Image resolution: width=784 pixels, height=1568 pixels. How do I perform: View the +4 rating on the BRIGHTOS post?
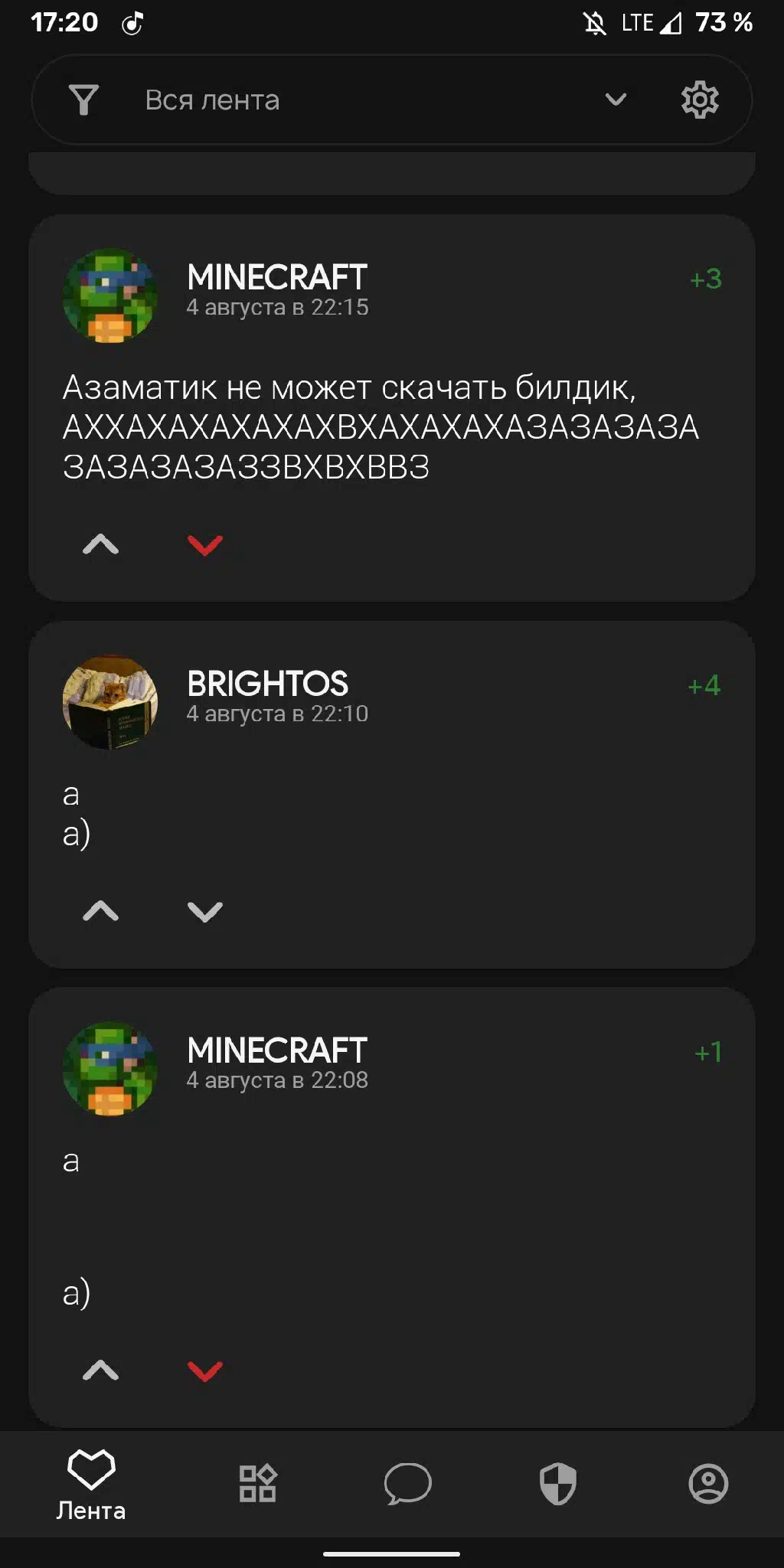coord(704,685)
